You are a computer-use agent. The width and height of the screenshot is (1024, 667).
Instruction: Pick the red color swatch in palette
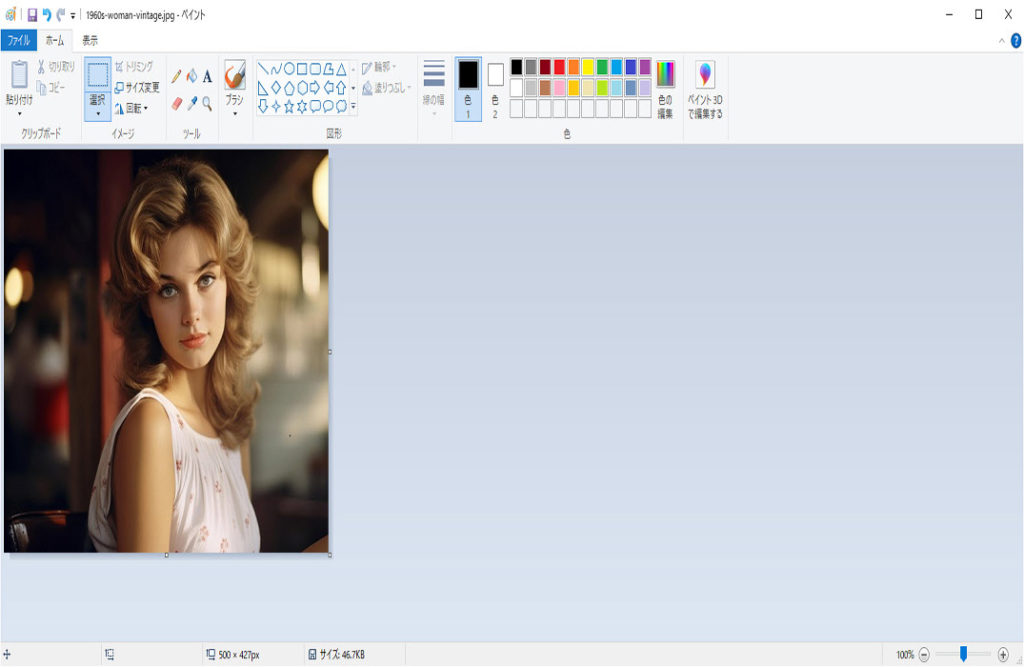pyautogui.click(x=559, y=67)
